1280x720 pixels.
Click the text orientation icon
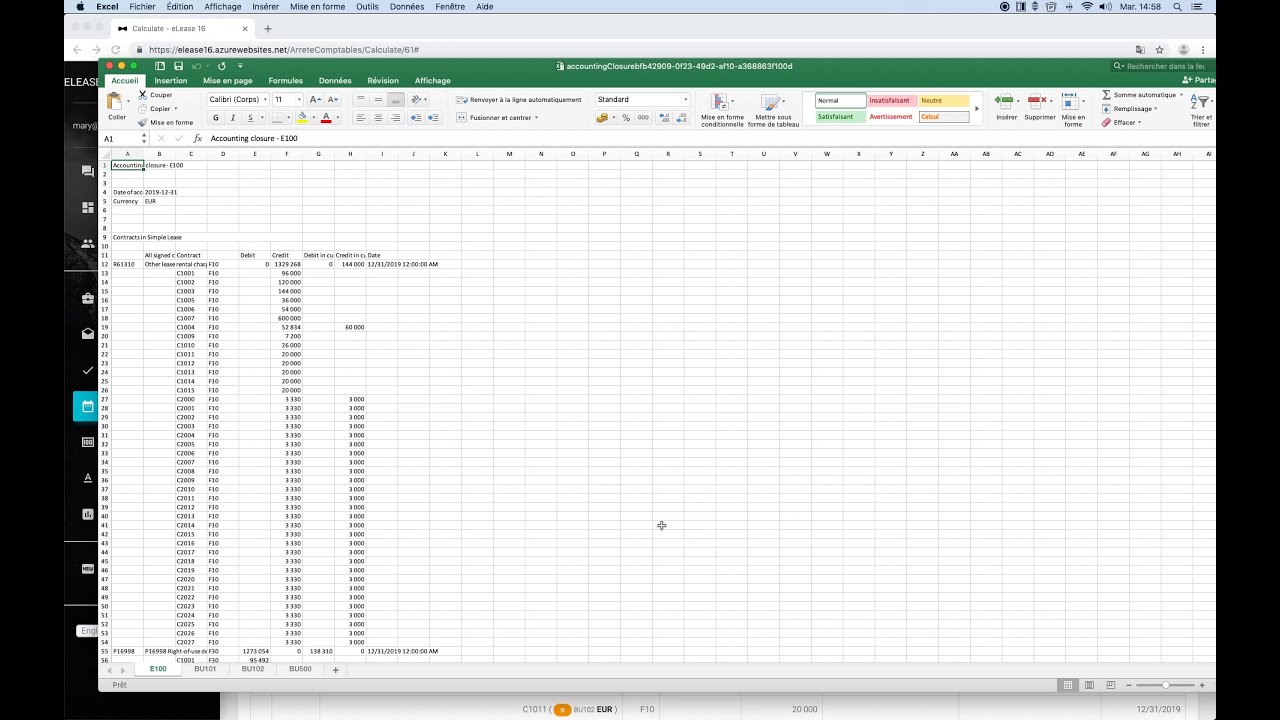pos(416,99)
